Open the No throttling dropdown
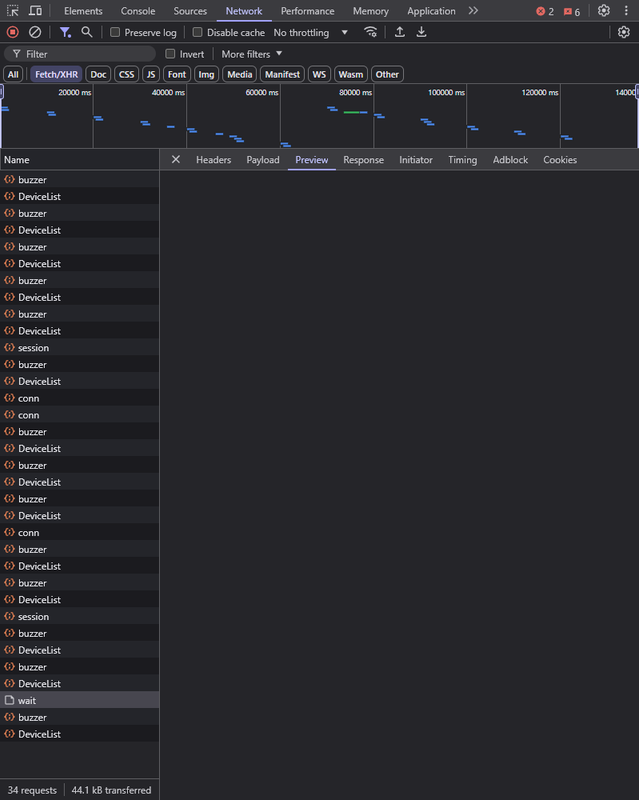 [x=311, y=32]
